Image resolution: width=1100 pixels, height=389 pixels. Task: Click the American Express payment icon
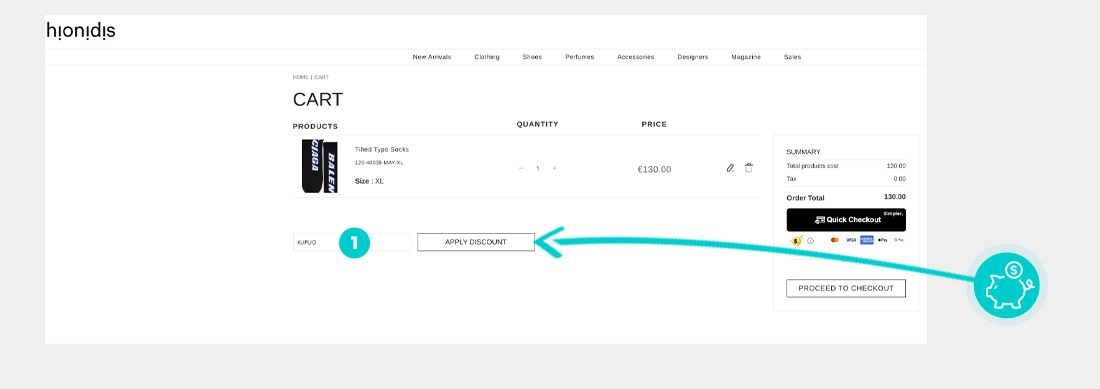click(x=867, y=240)
